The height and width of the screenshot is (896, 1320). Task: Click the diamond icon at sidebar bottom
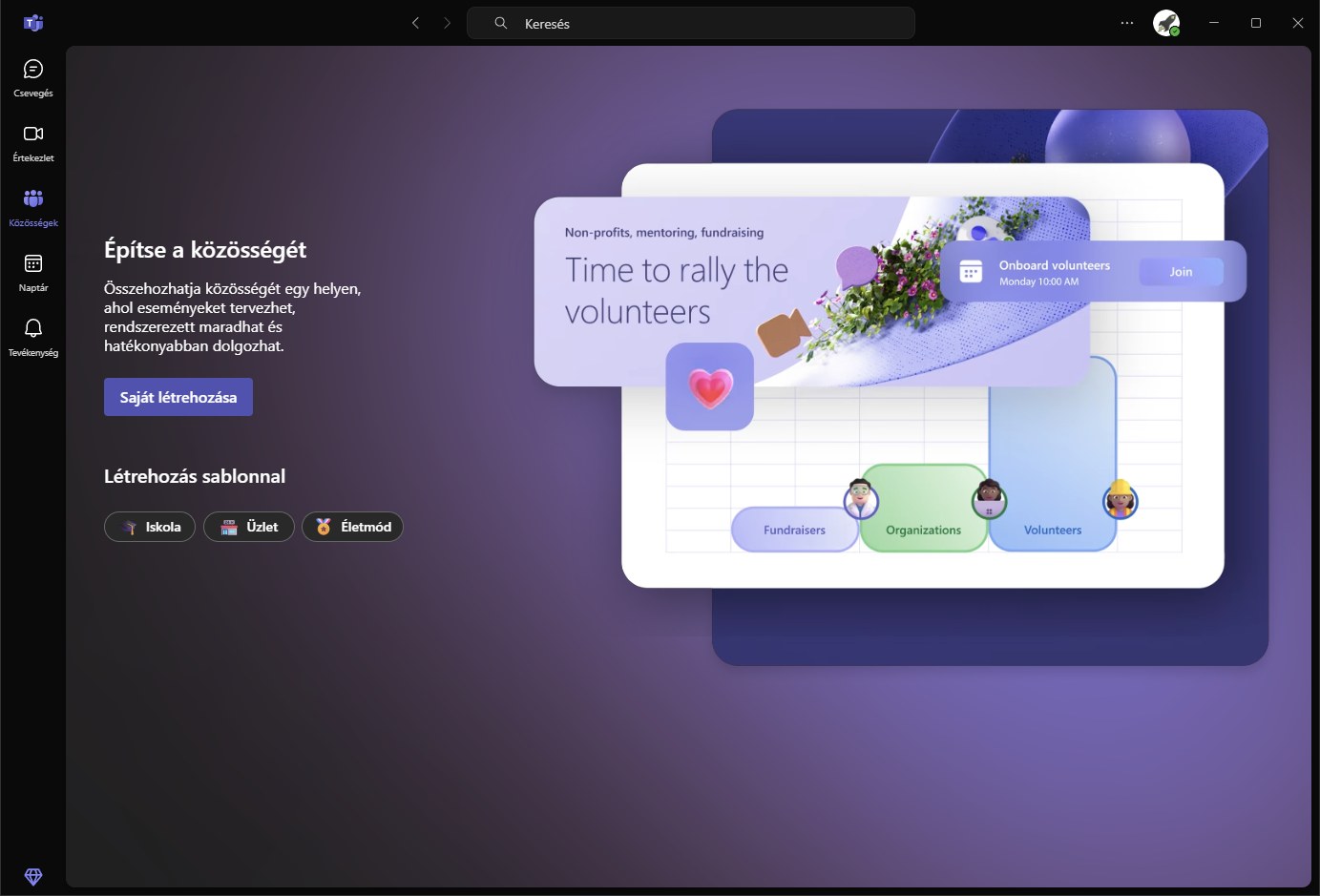tap(33, 876)
